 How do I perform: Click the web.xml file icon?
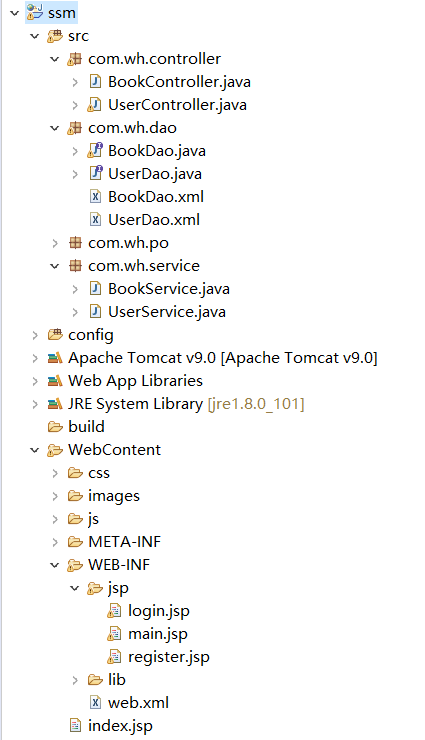pos(95,703)
